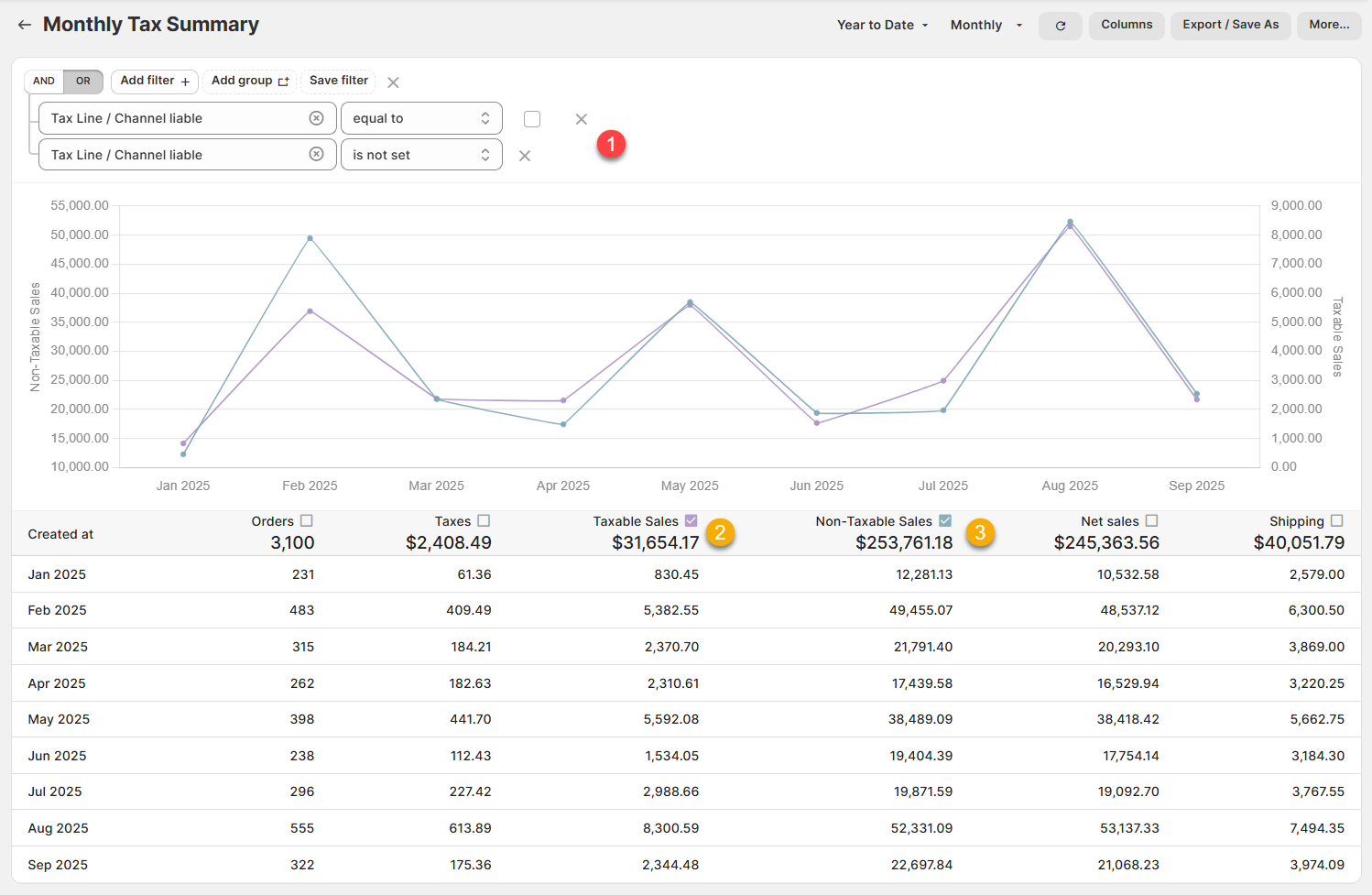Image resolution: width=1372 pixels, height=895 pixels.
Task: Remove the 'equal to' filter row
Action: pyautogui.click(x=581, y=119)
